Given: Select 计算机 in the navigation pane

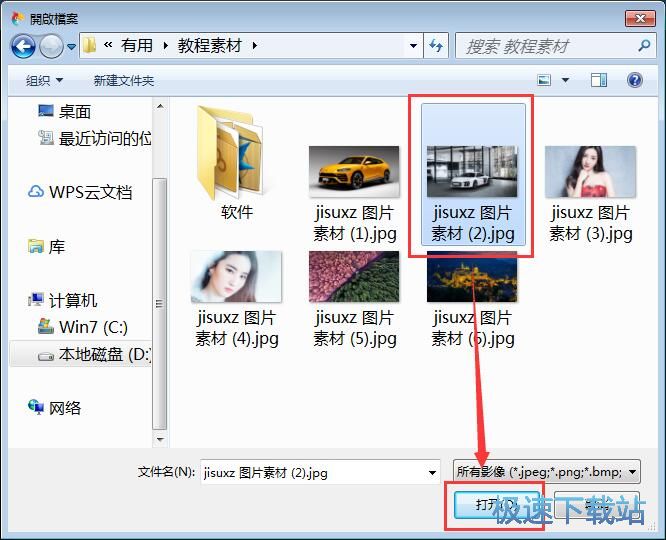Looking at the screenshot, I should point(73,300).
